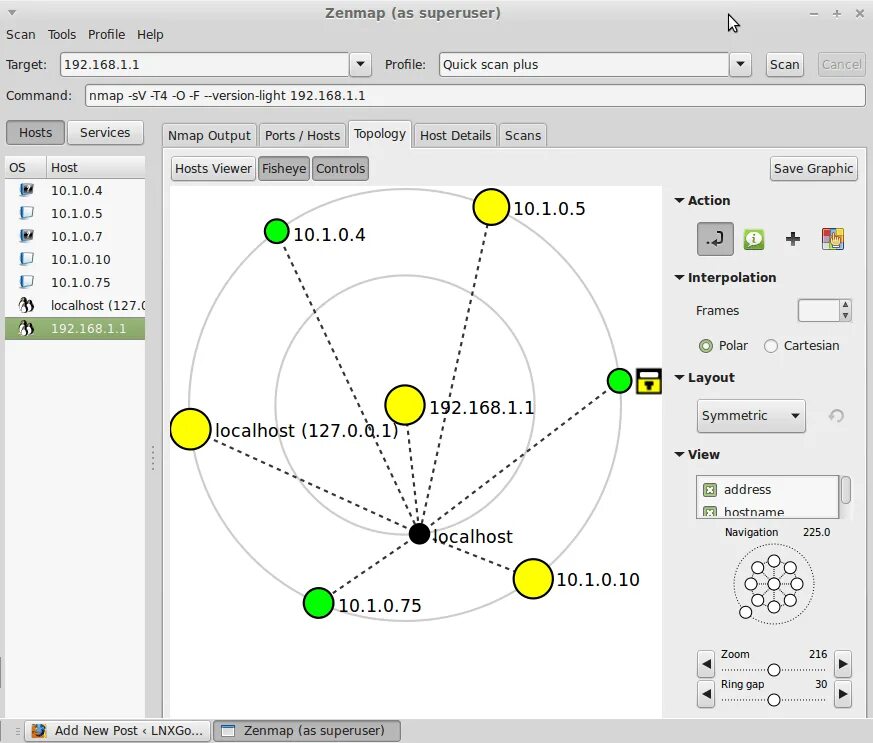
Task: Switch to the Host Details tab
Action: pyautogui.click(x=455, y=135)
